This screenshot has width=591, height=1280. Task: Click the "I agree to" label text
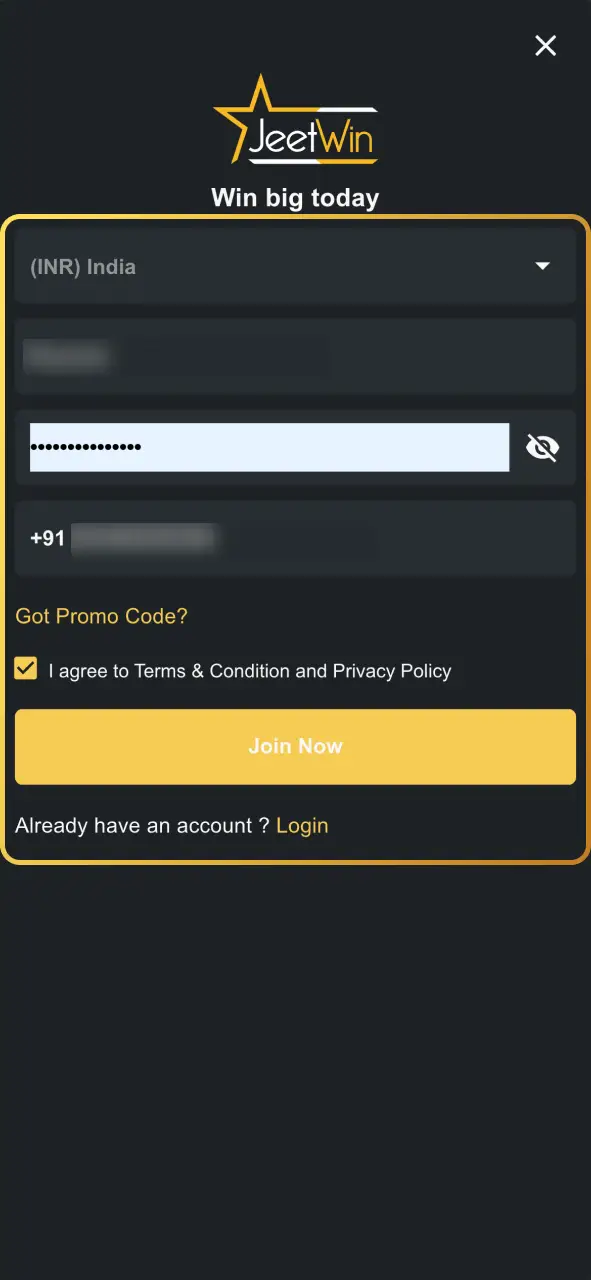89,671
